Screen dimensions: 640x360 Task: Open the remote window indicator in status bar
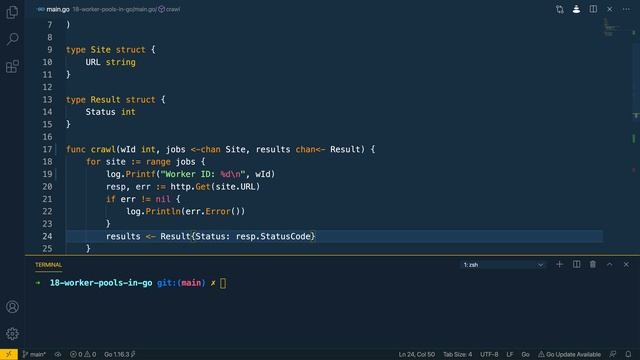pyautogui.click(x=9, y=354)
